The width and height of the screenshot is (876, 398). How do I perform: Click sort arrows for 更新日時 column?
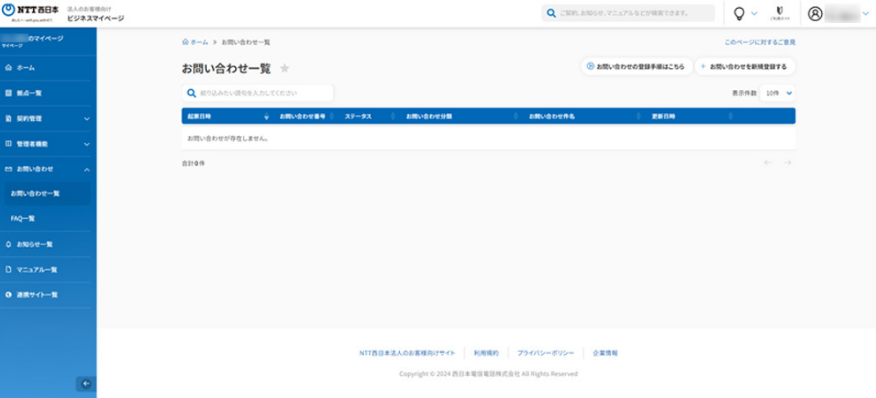[x=731, y=116]
